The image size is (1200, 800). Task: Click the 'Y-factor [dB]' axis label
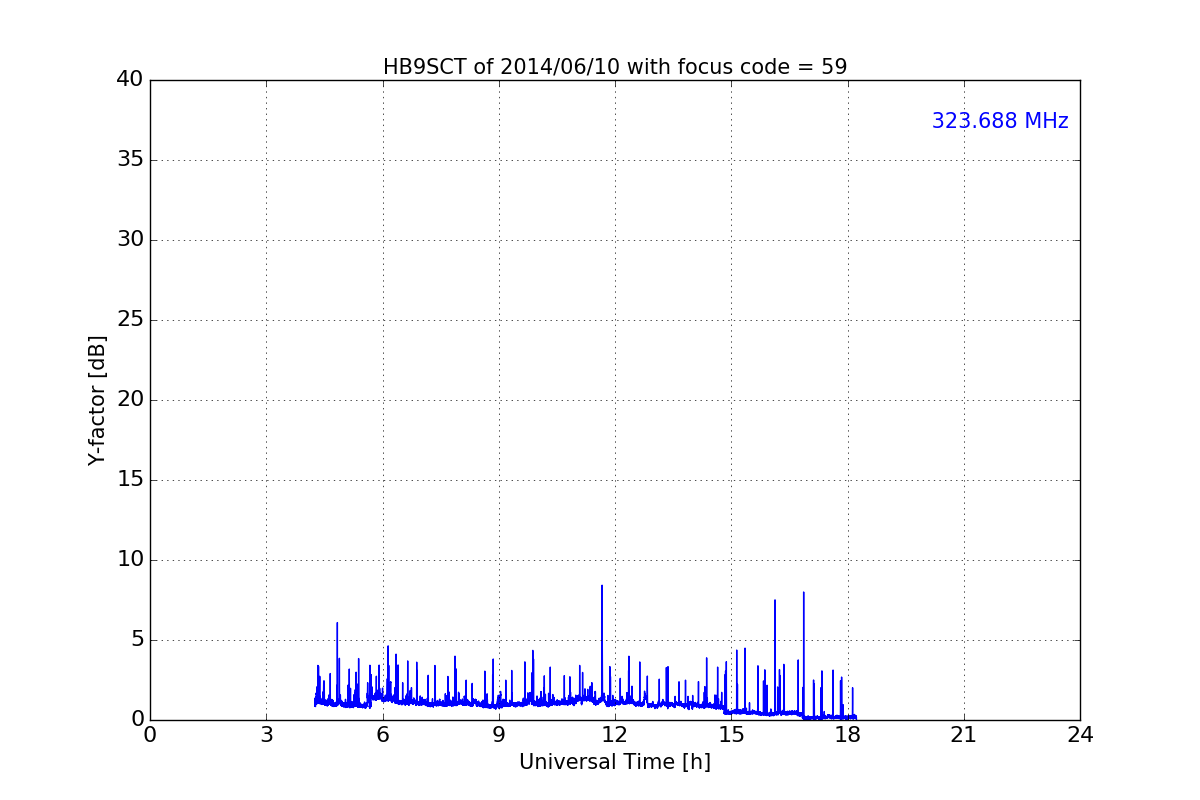tap(97, 400)
